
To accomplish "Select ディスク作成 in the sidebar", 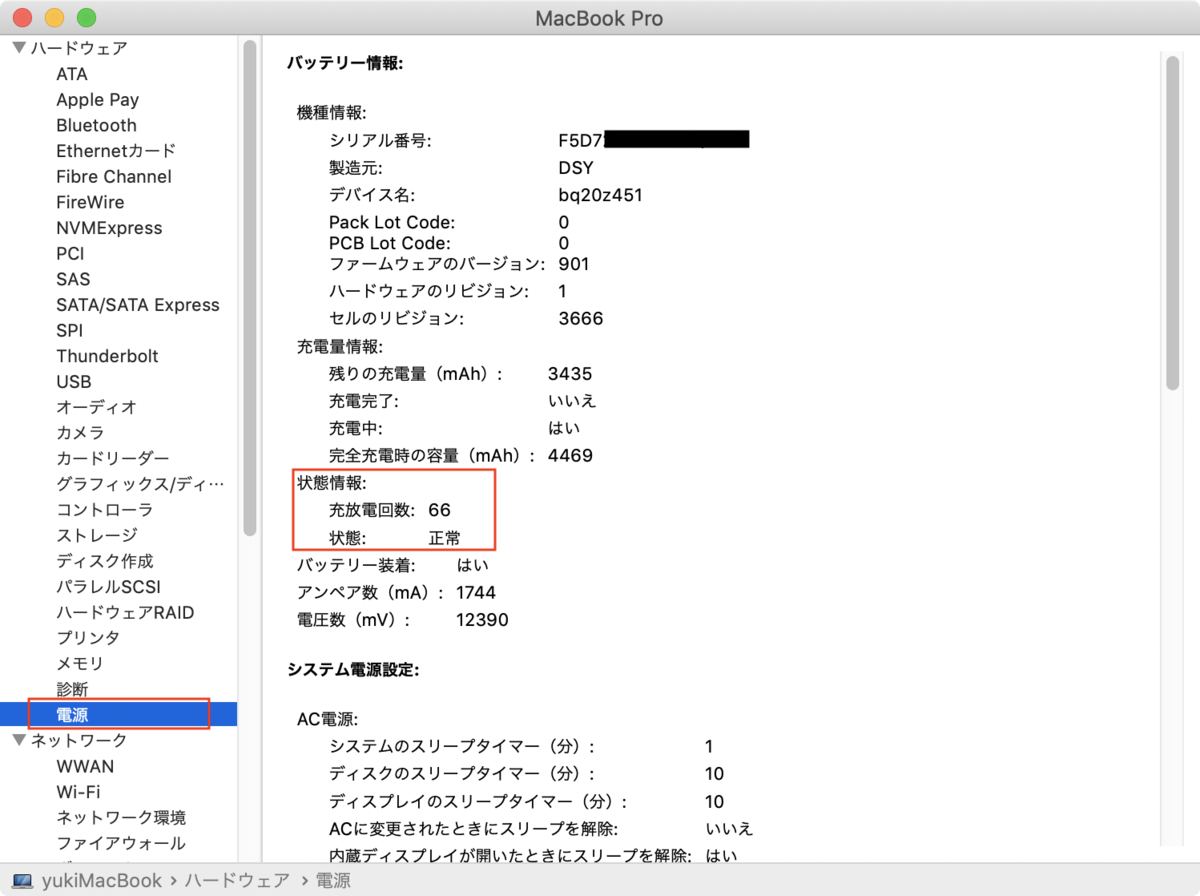I will (105, 561).
